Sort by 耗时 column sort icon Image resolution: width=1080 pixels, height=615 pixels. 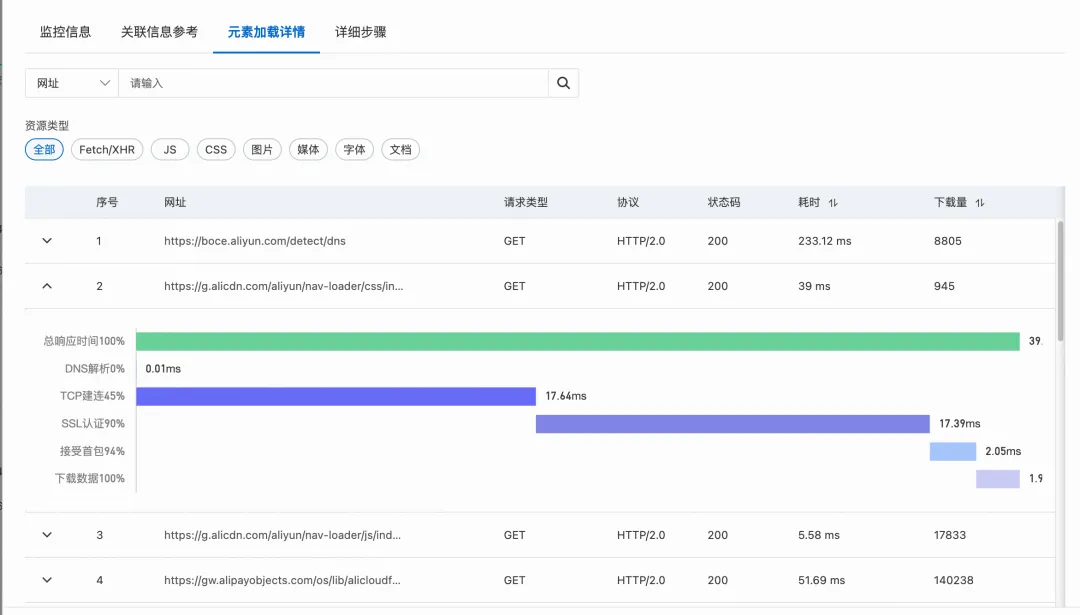pos(833,203)
